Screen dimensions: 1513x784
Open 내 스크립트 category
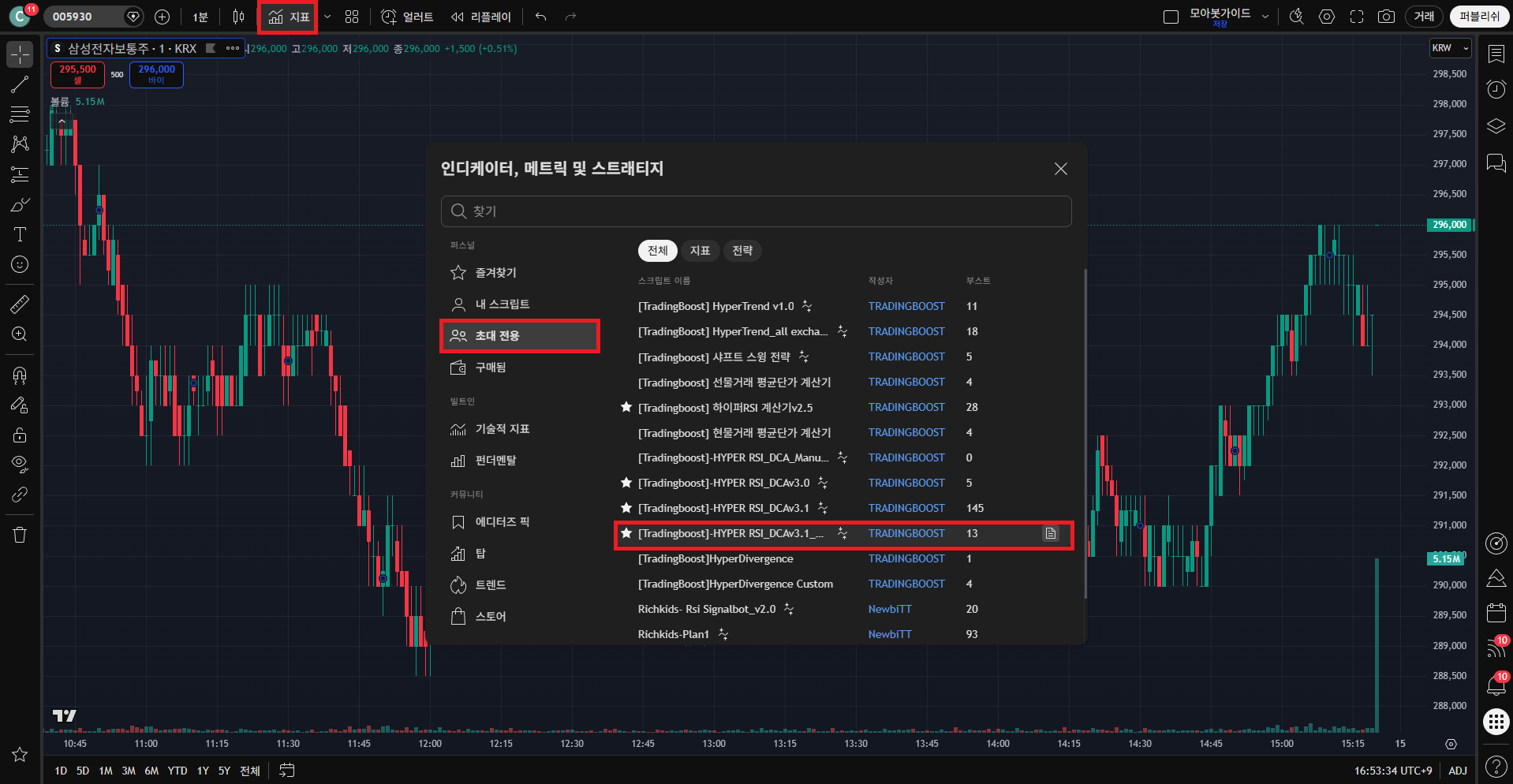(520, 304)
